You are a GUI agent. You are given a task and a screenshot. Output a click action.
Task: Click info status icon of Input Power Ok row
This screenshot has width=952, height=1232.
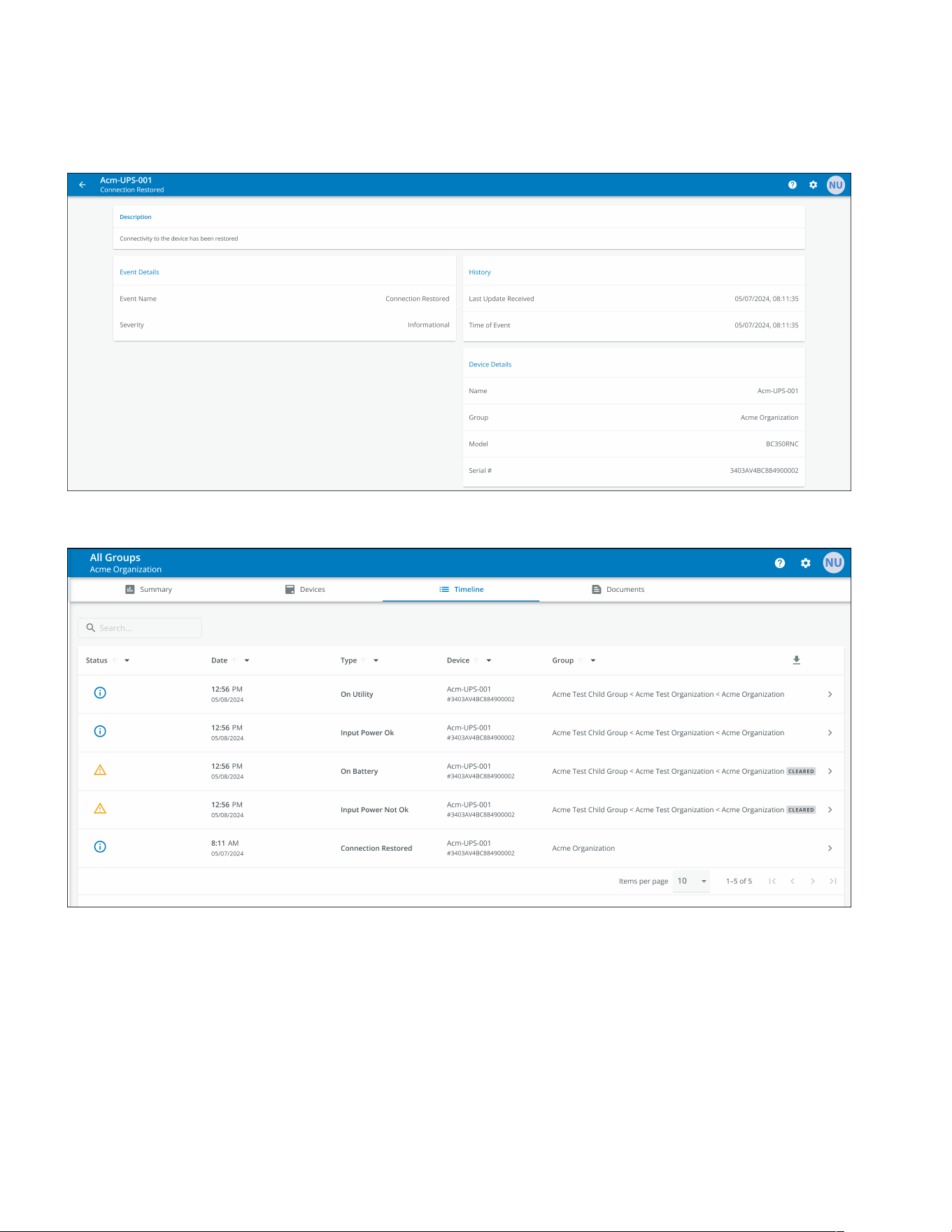click(x=100, y=731)
